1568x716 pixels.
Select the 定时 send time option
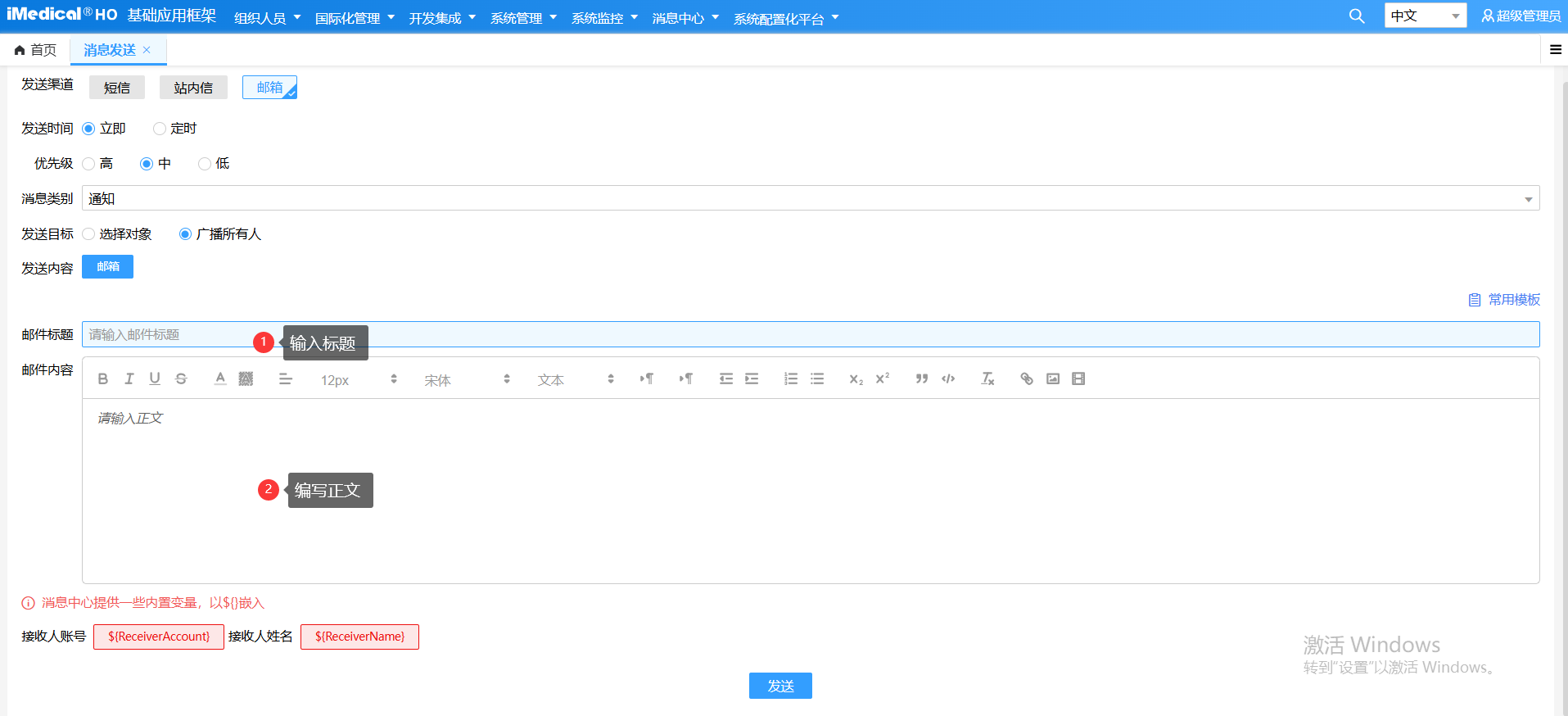(160, 129)
